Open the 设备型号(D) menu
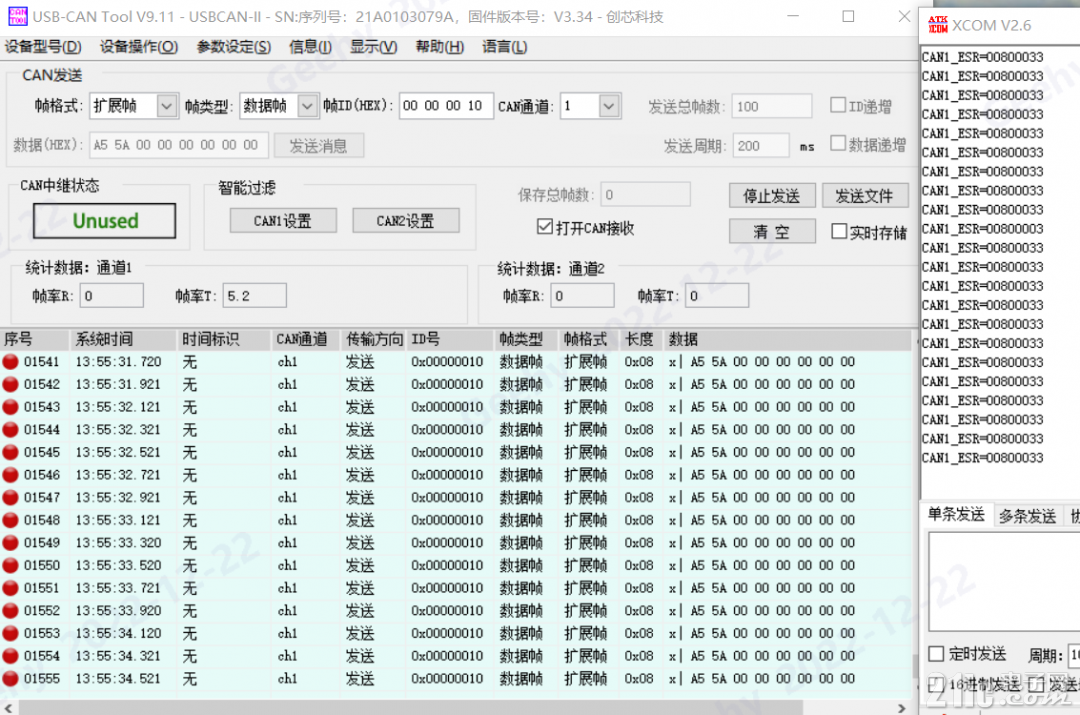This screenshot has width=1080, height=715. point(43,47)
